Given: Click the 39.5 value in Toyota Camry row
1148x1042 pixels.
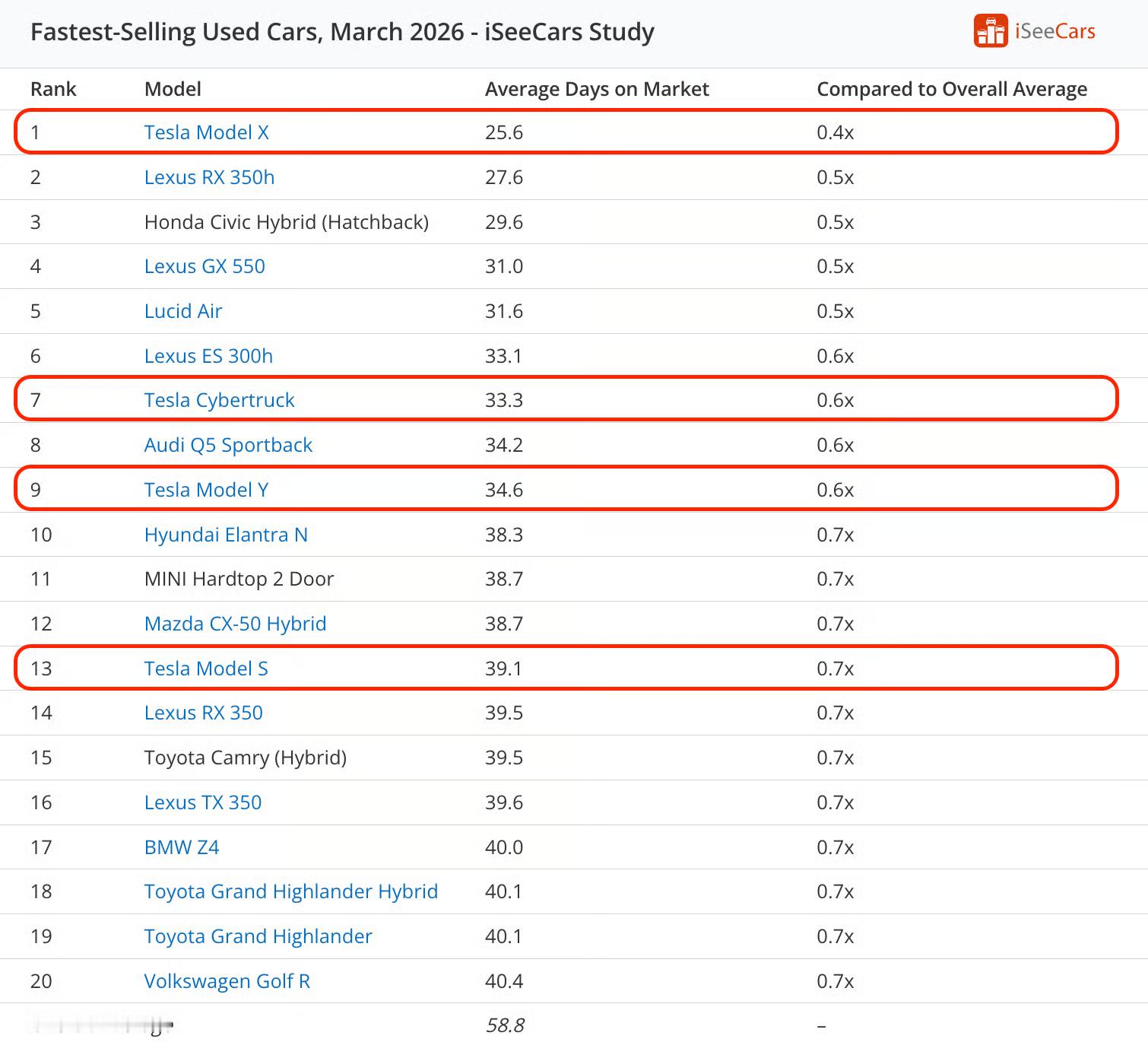Looking at the screenshot, I should 504,758.
